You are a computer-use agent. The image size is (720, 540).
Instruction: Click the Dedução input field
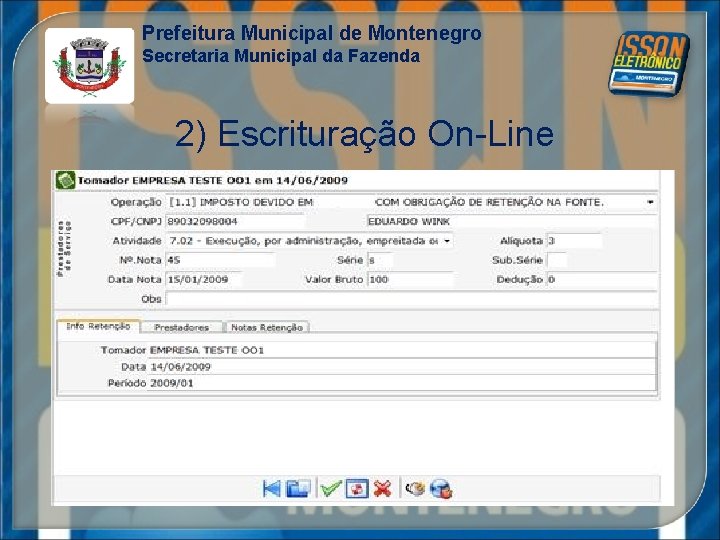(x=602, y=280)
